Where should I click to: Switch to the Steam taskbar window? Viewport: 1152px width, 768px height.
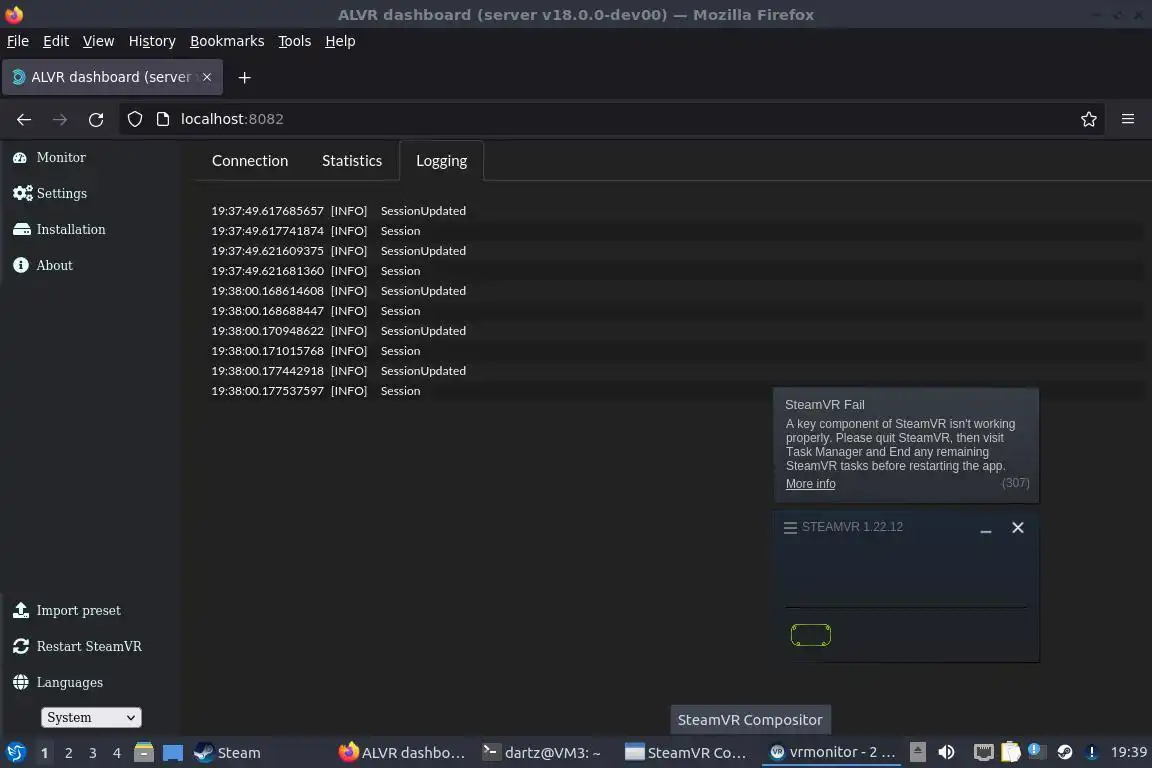228,753
